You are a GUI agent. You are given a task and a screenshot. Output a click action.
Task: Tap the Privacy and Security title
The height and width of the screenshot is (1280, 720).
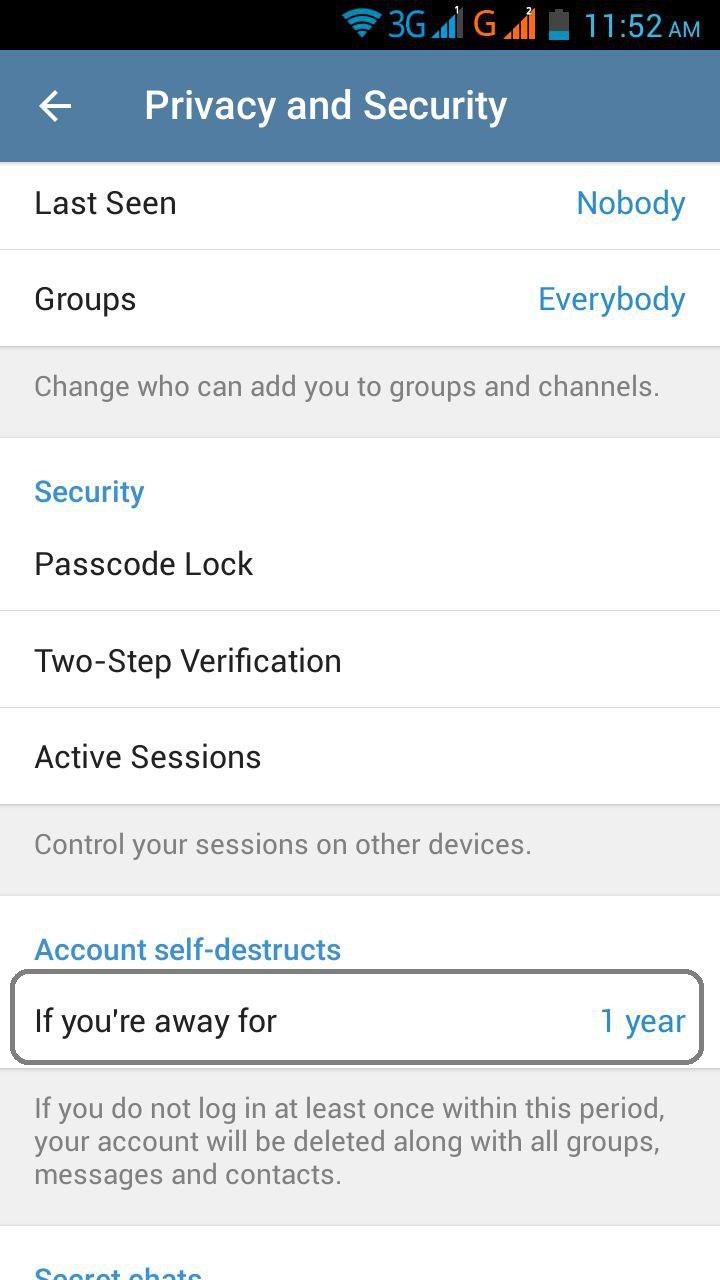[x=326, y=106]
